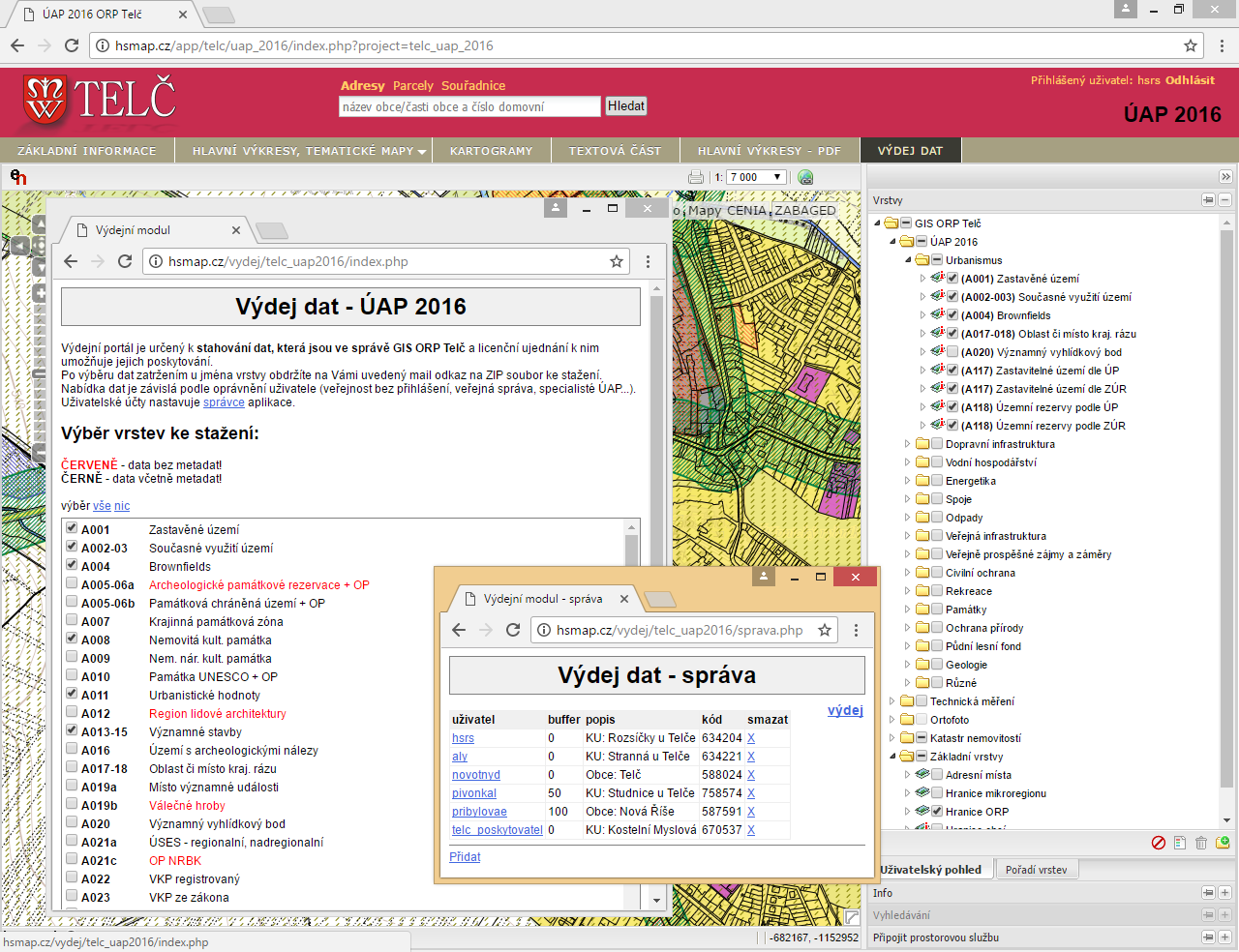Click the správce link in Výdejní modul
This screenshot has width=1239, height=952.
(x=224, y=402)
